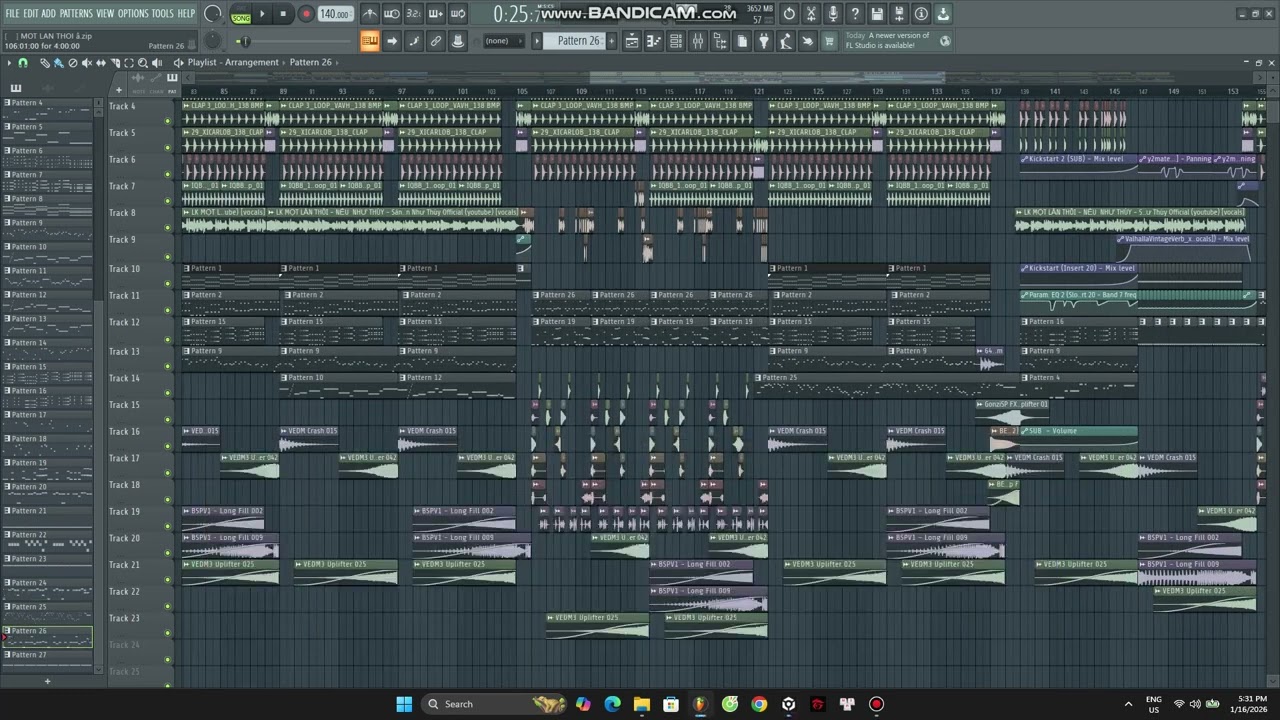Open the content library cart icon

pyautogui.click(x=828, y=41)
